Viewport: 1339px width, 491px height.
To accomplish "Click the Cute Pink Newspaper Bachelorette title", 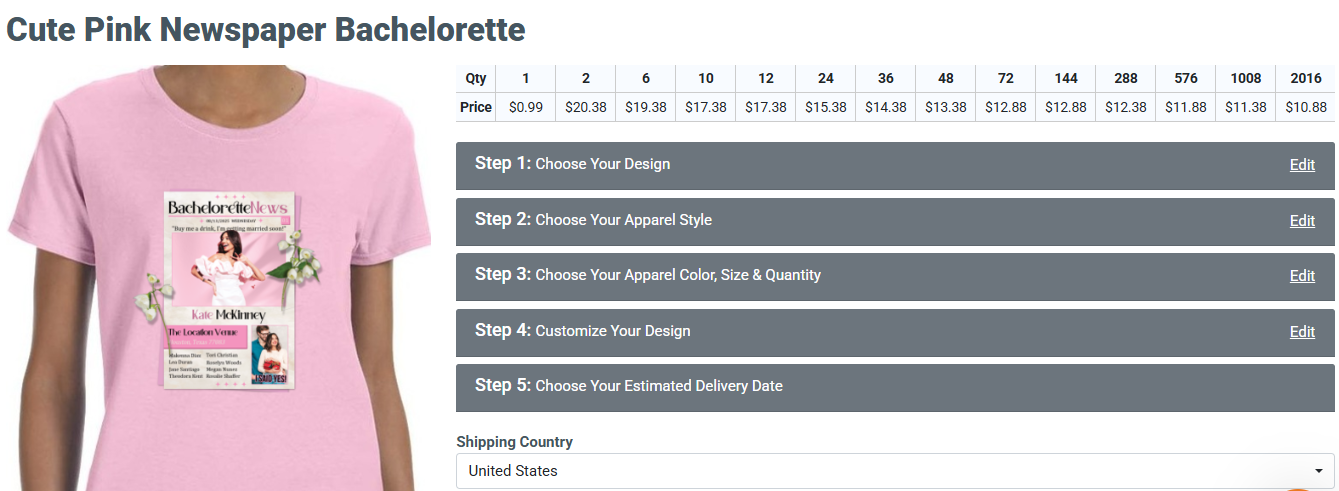I will pos(266,30).
